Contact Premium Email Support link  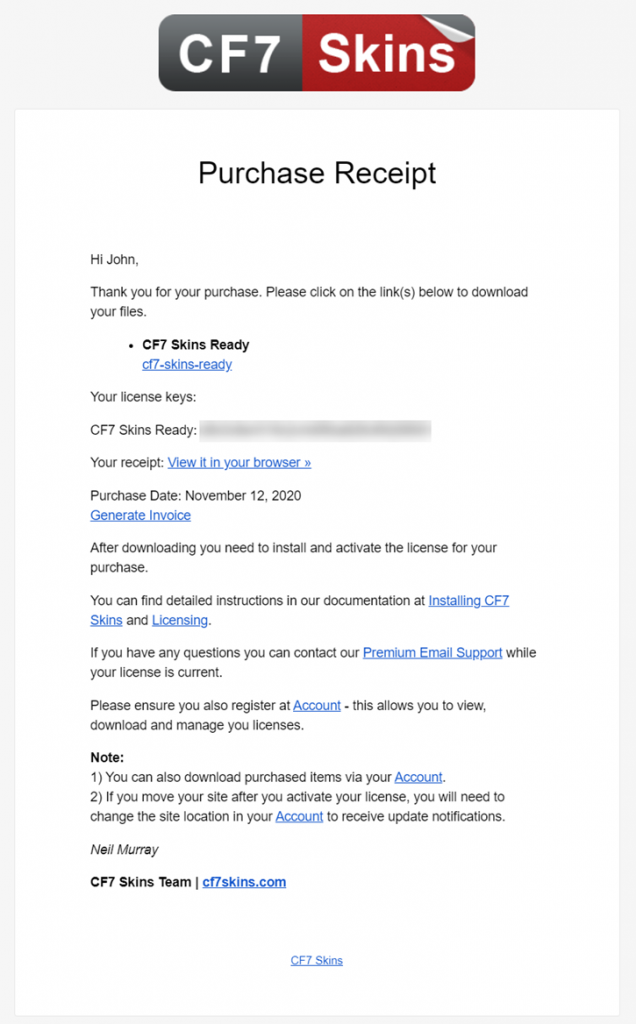point(432,653)
